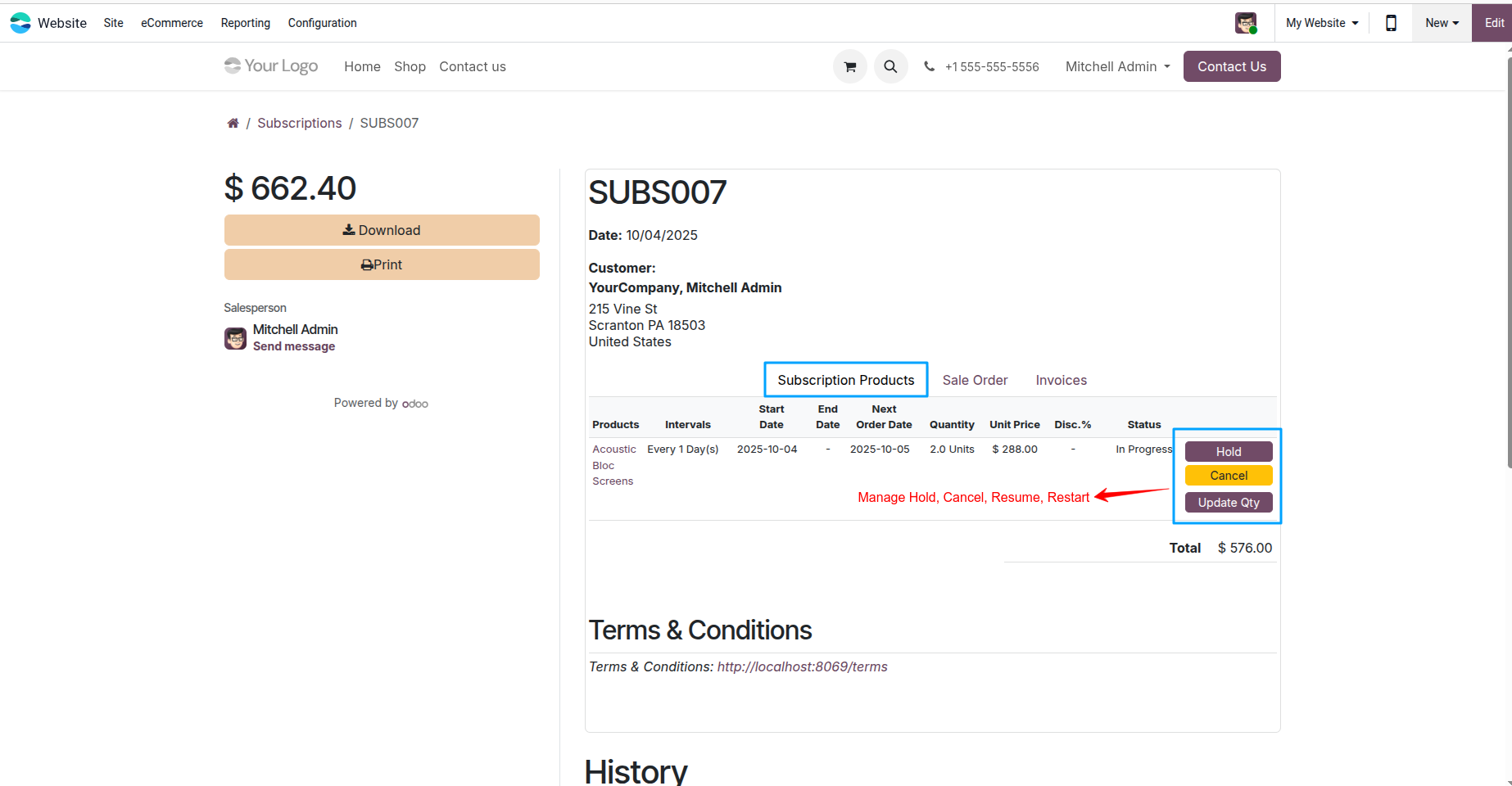Click the Powered by odoo link

tap(381, 403)
